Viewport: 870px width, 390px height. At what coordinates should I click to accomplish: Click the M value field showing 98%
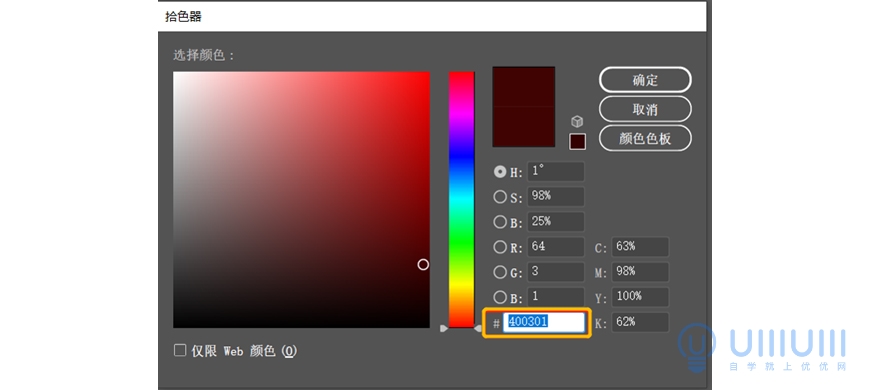click(640, 272)
